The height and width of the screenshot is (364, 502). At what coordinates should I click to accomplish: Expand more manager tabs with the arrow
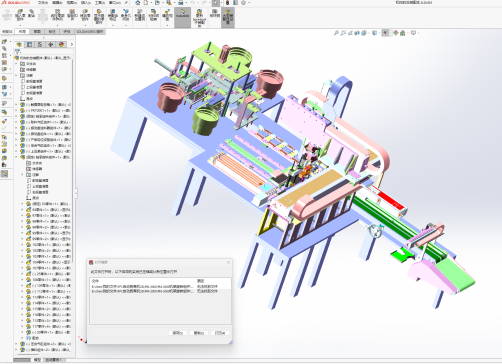point(72,44)
